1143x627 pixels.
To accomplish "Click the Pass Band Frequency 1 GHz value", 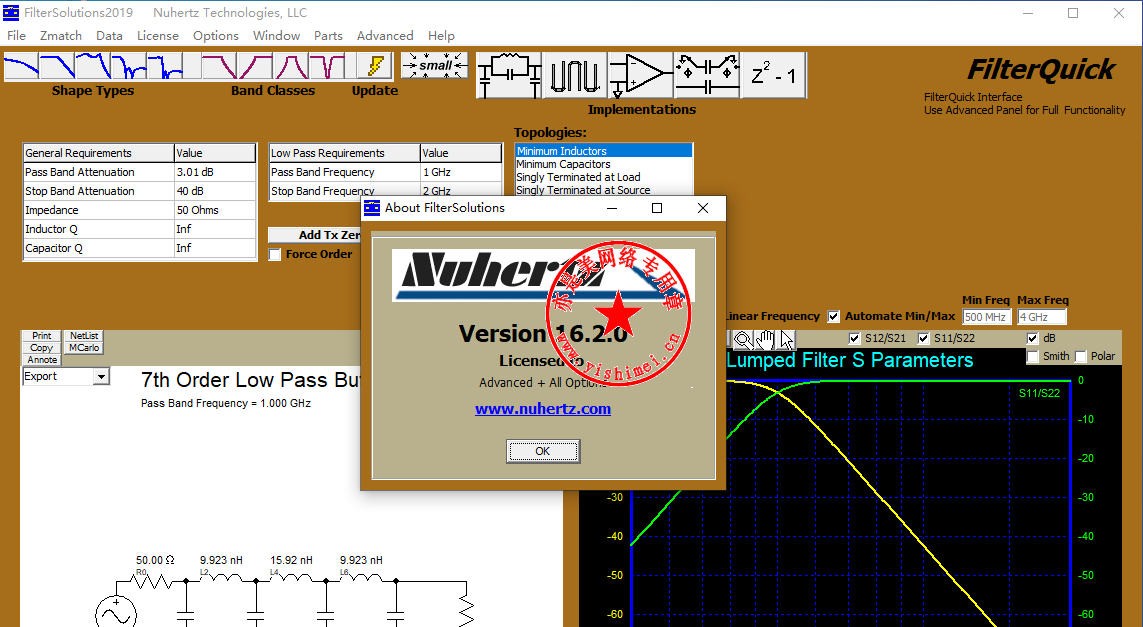I will pyautogui.click(x=461, y=172).
